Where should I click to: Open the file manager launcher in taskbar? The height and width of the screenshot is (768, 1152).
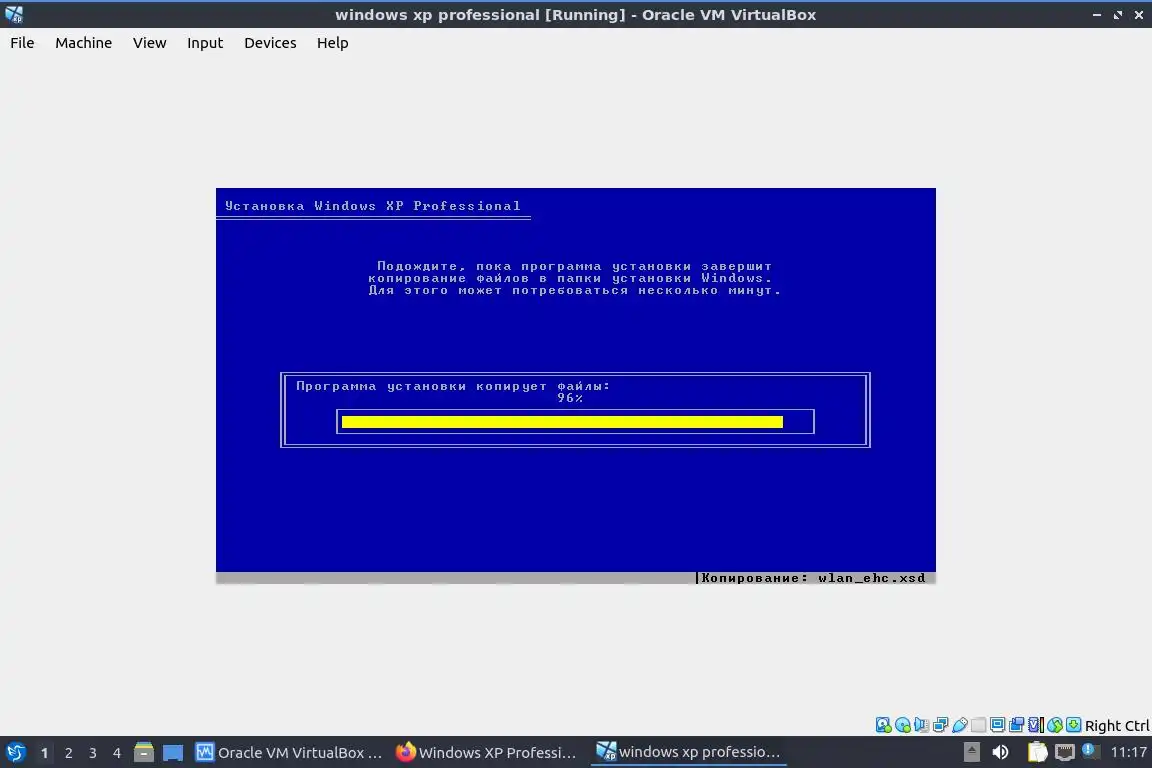point(144,752)
